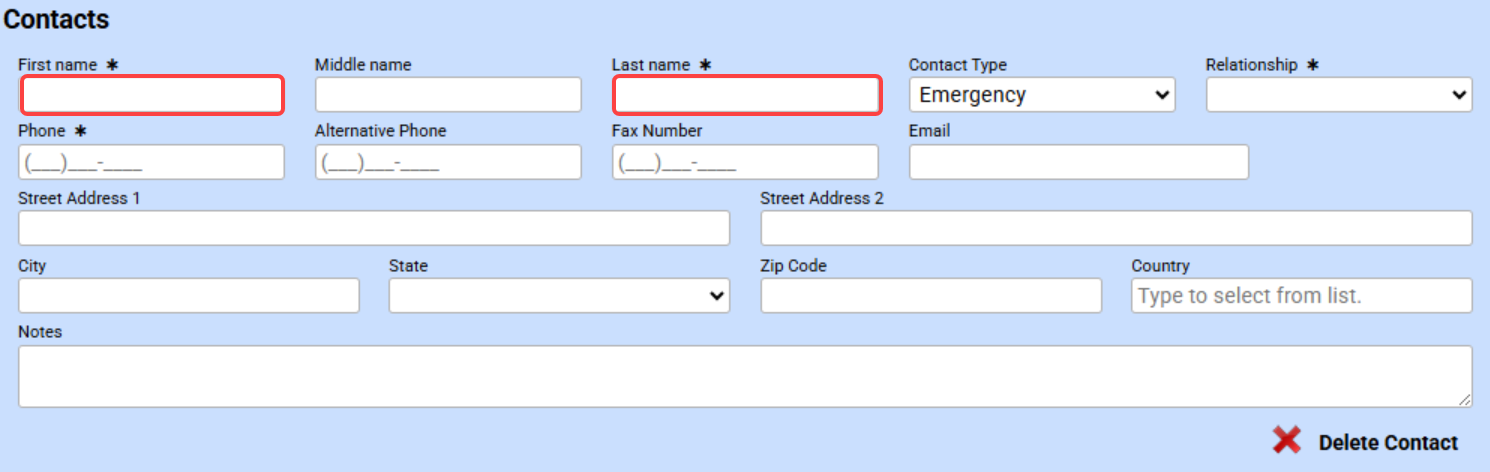Screen dimensions: 1490x472
Task: Click the Country type-to-select field
Action: [x=1301, y=295]
